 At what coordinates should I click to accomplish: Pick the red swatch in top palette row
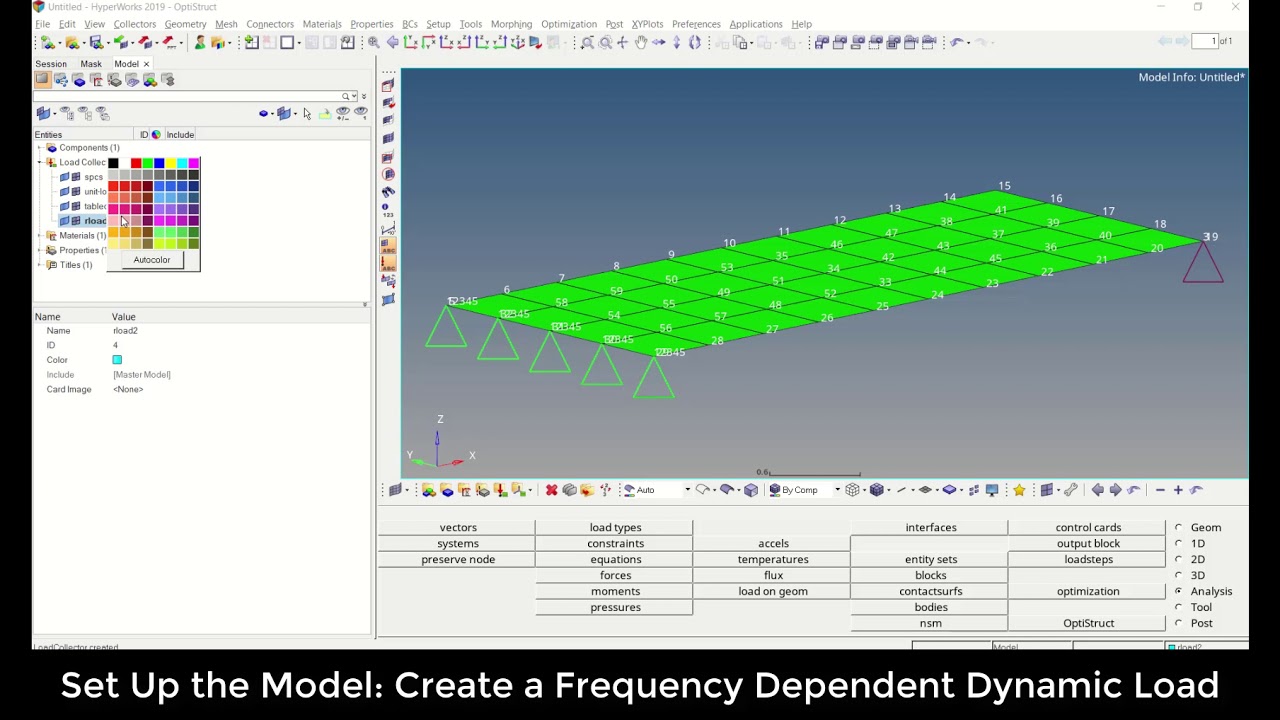click(136, 163)
